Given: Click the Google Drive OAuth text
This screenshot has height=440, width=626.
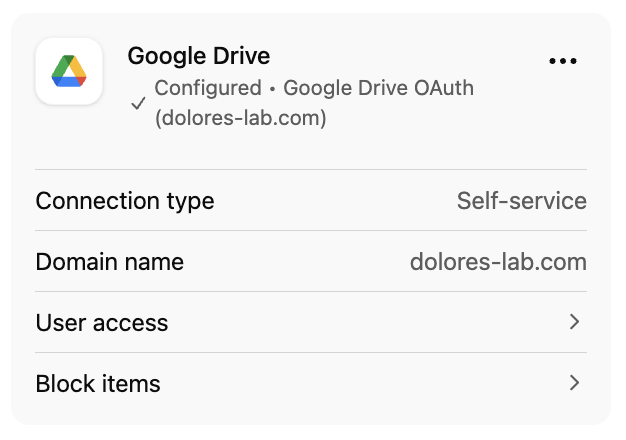Looking at the screenshot, I should click(x=378, y=88).
